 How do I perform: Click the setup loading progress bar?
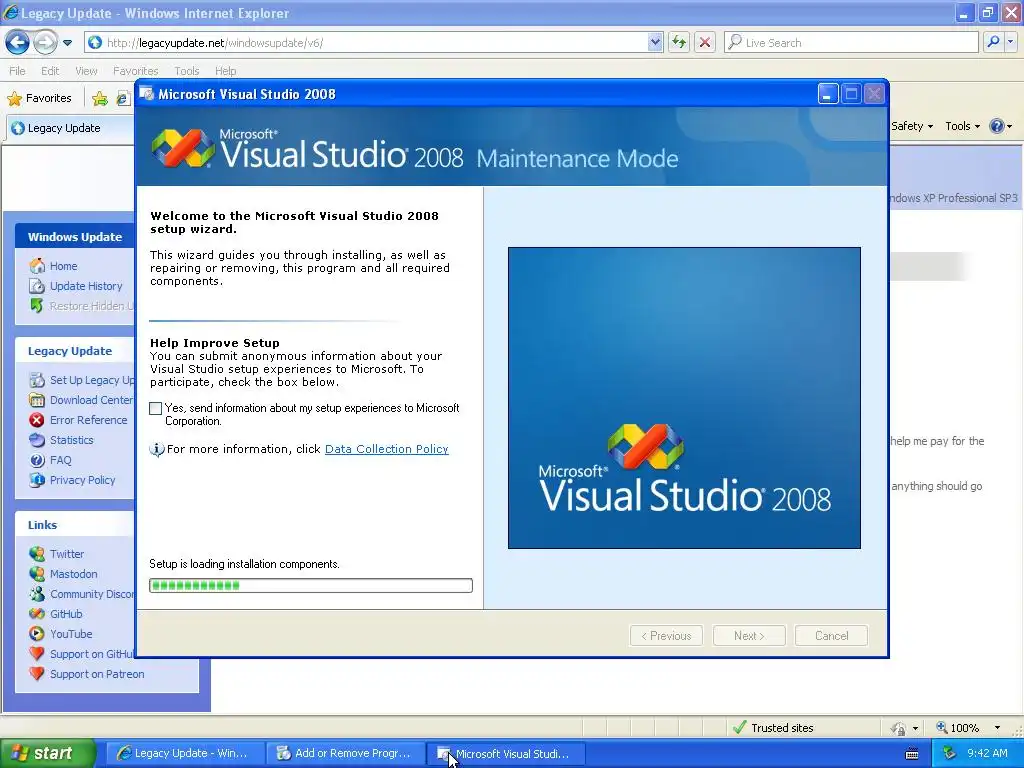point(311,586)
